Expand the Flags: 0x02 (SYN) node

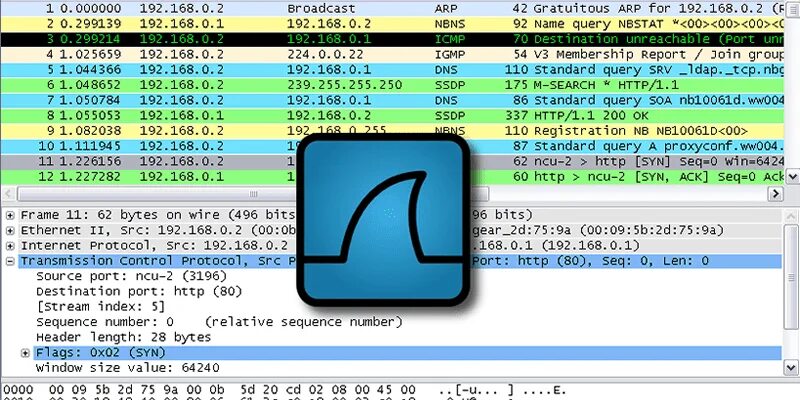tap(25, 353)
